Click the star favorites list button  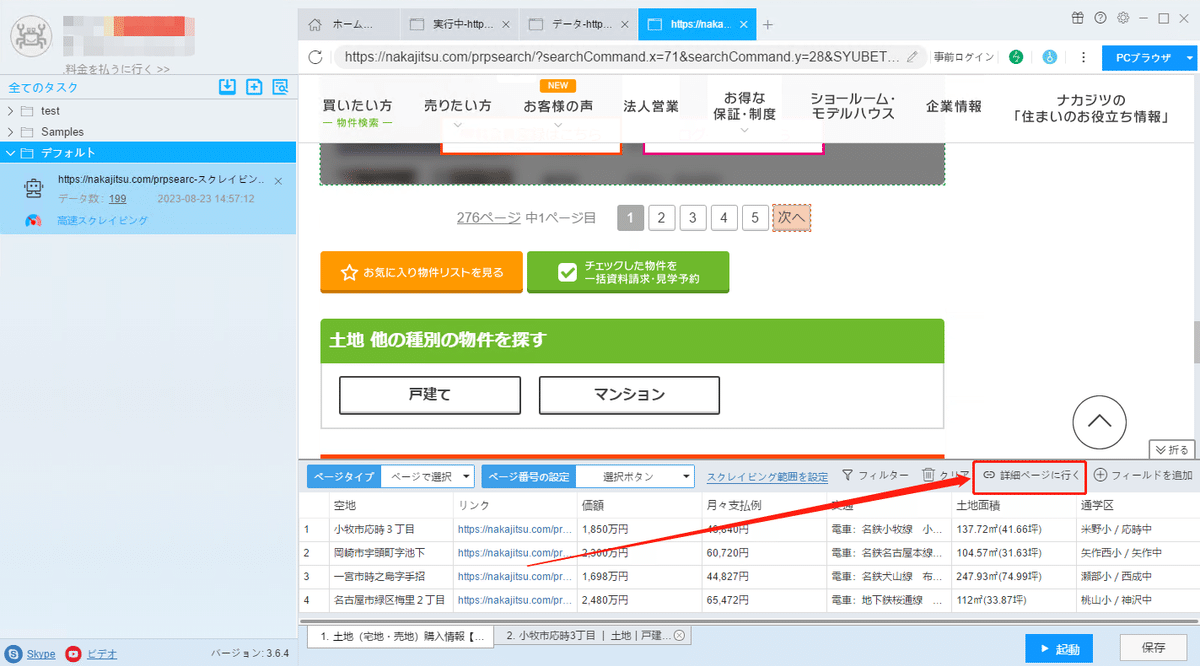pos(421,271)
